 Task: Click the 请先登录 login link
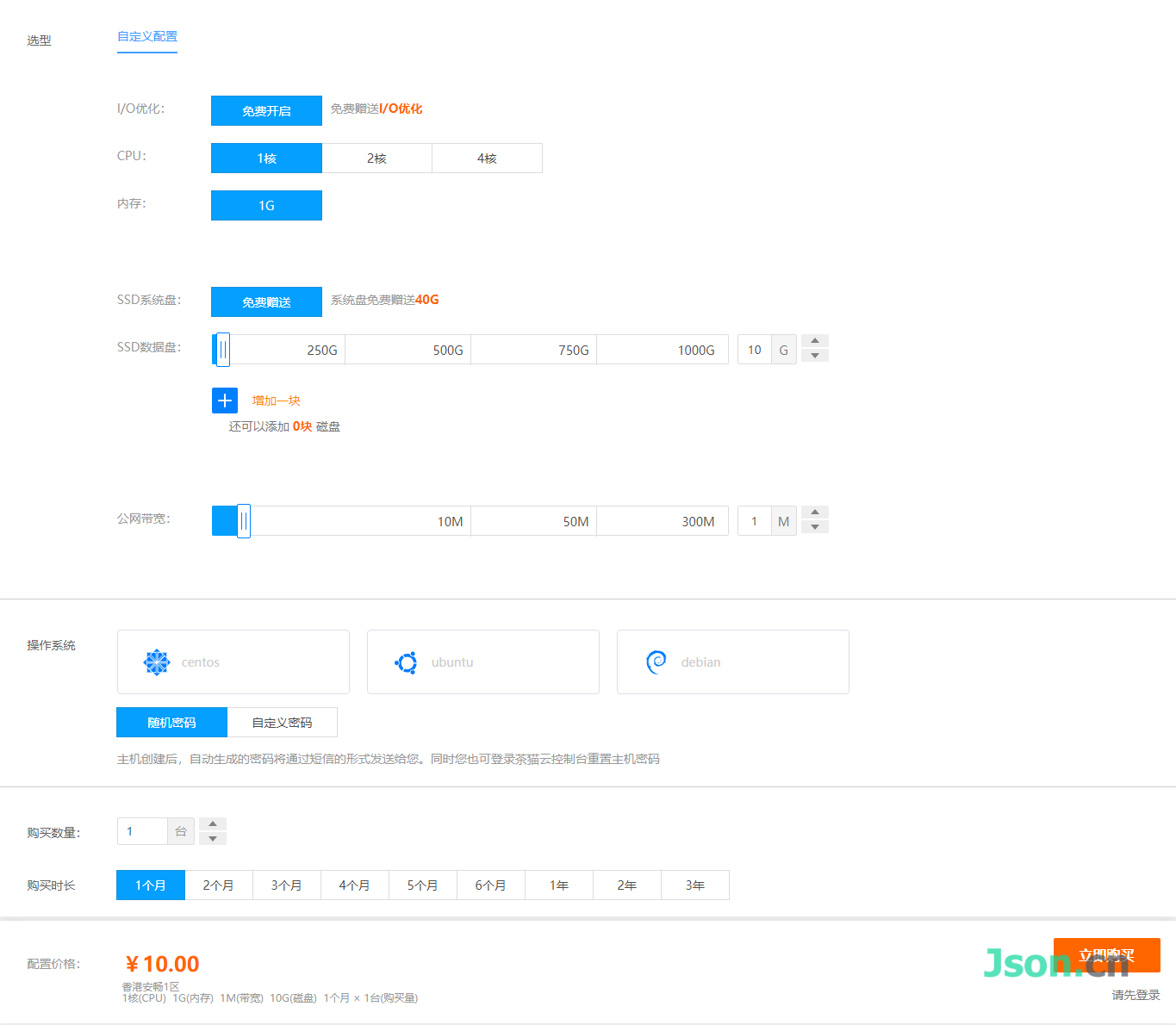[1136, 995]
